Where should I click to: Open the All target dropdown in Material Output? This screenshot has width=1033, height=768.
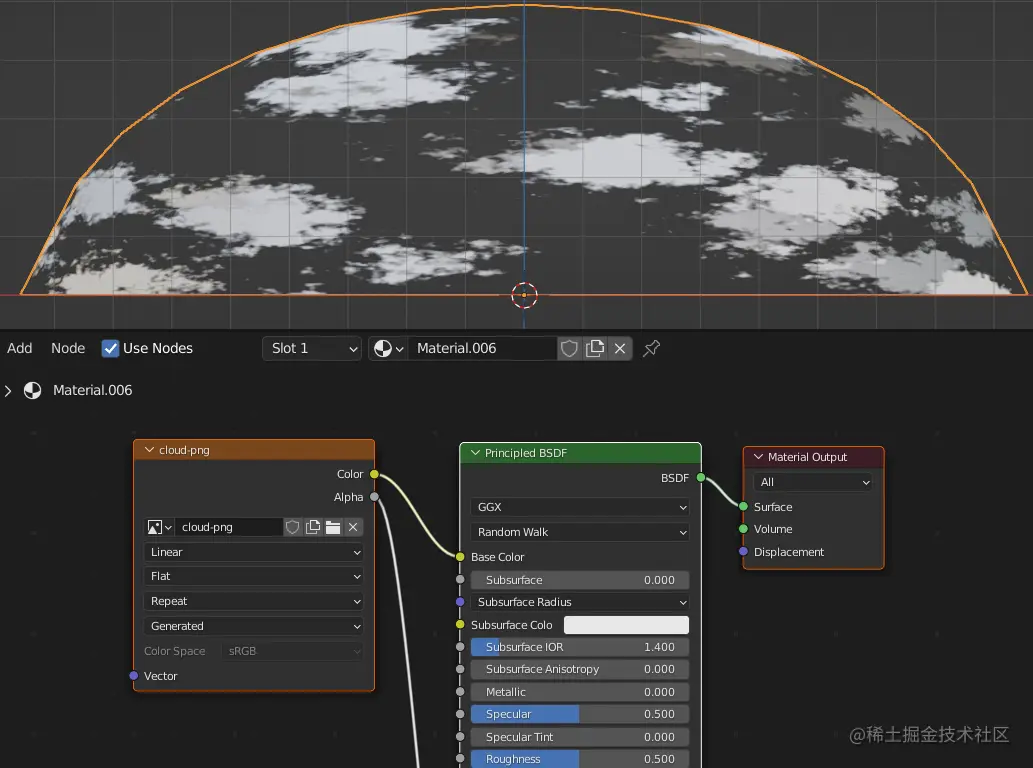click(x=813, y=482)
